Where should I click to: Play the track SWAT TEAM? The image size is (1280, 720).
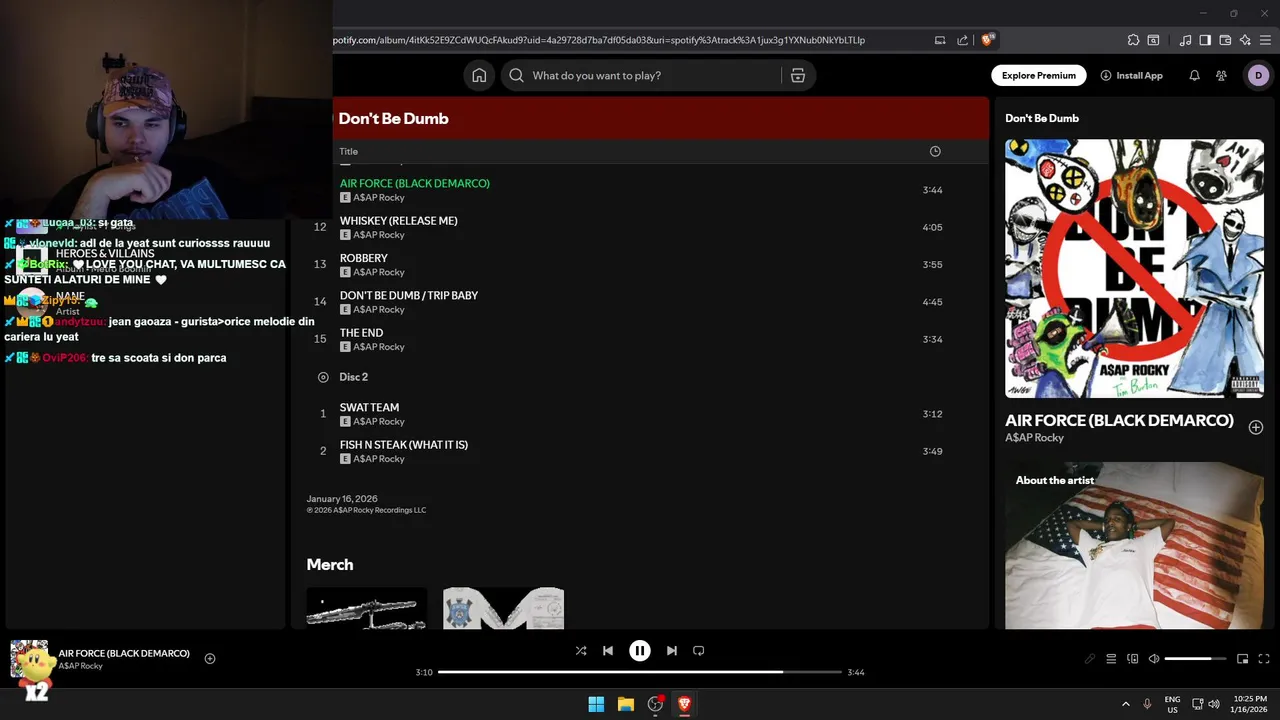[369, 408]
